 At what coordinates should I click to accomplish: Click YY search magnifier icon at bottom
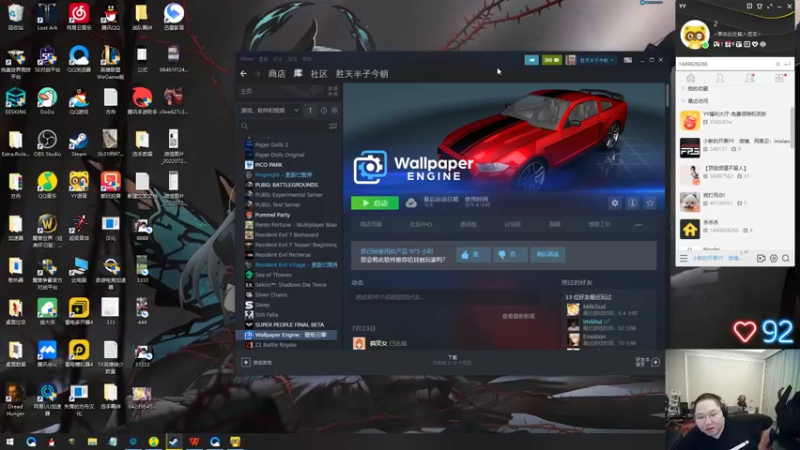pos(786,258)
